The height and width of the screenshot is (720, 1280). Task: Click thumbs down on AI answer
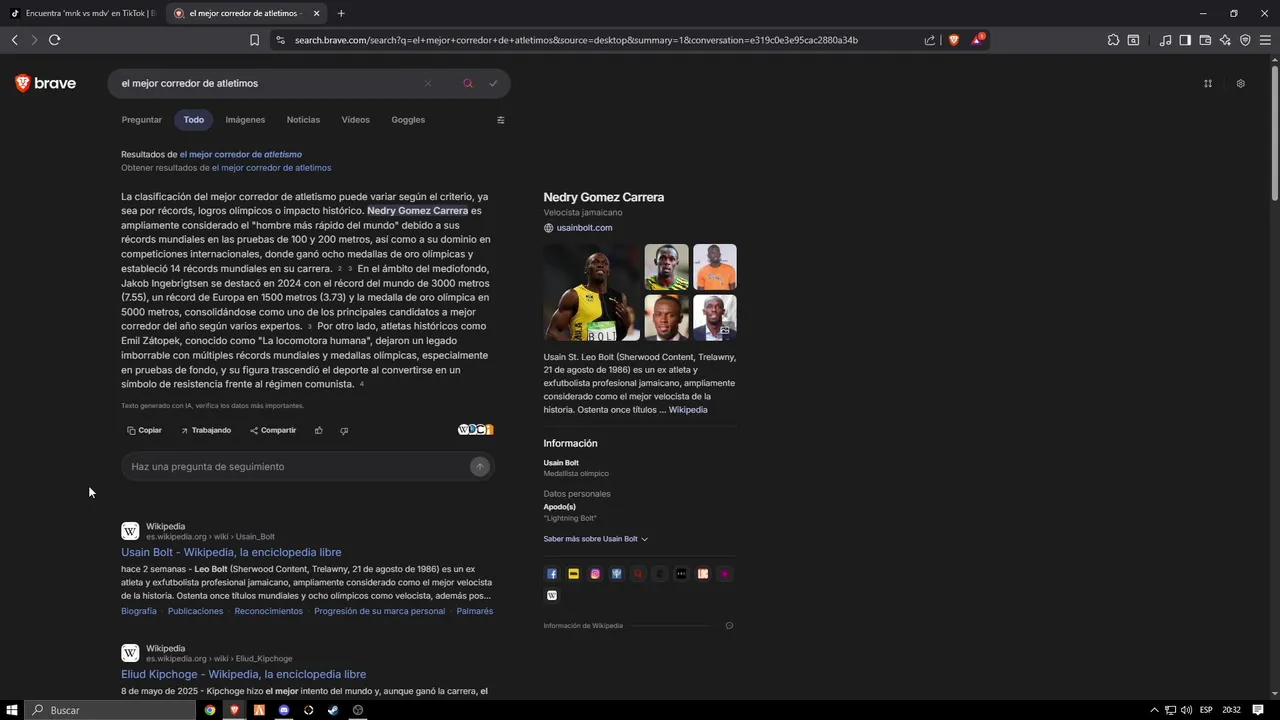[x=344, y=430]
